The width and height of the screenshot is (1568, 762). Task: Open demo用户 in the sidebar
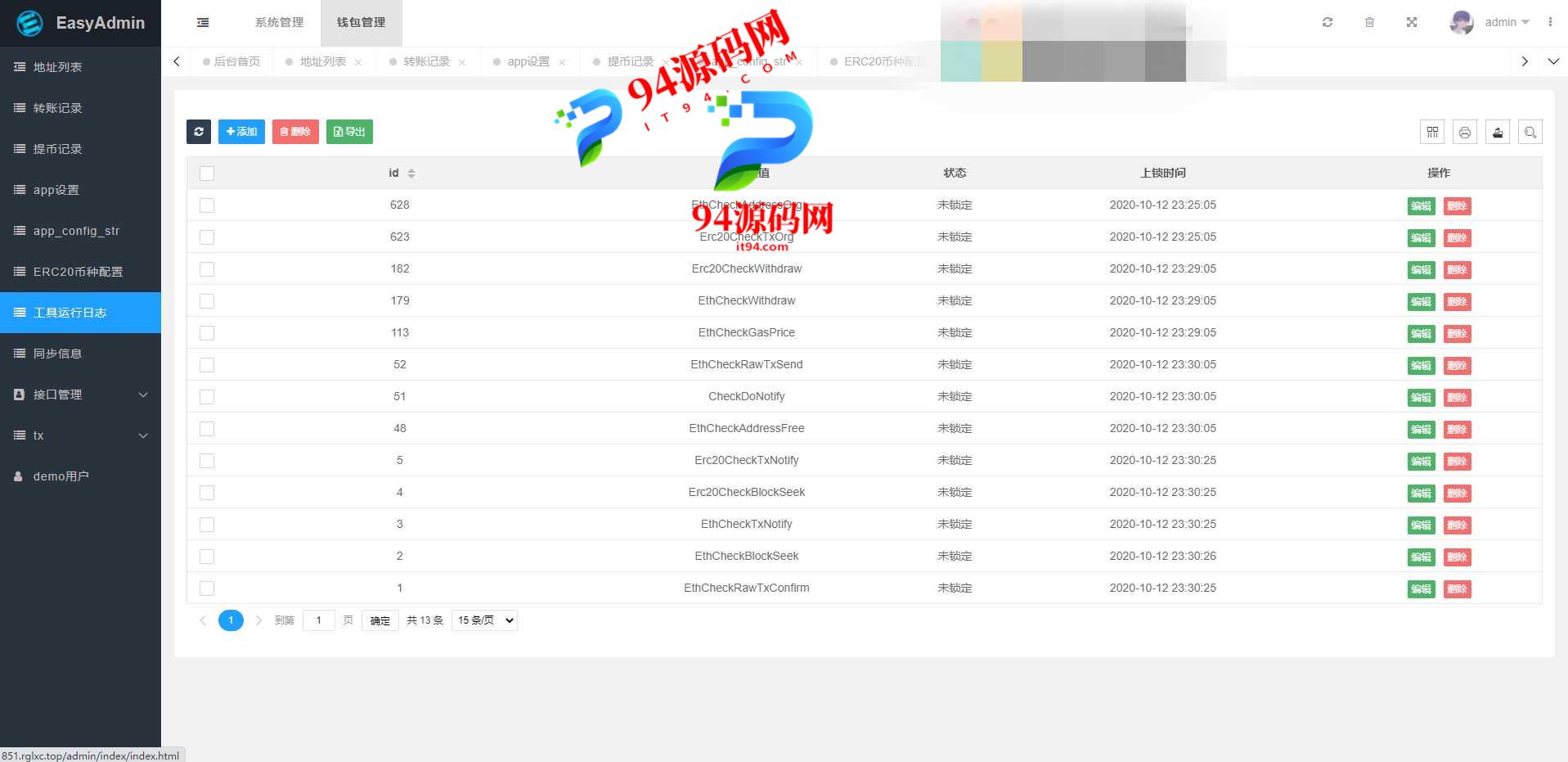click(x=80, y=476)
